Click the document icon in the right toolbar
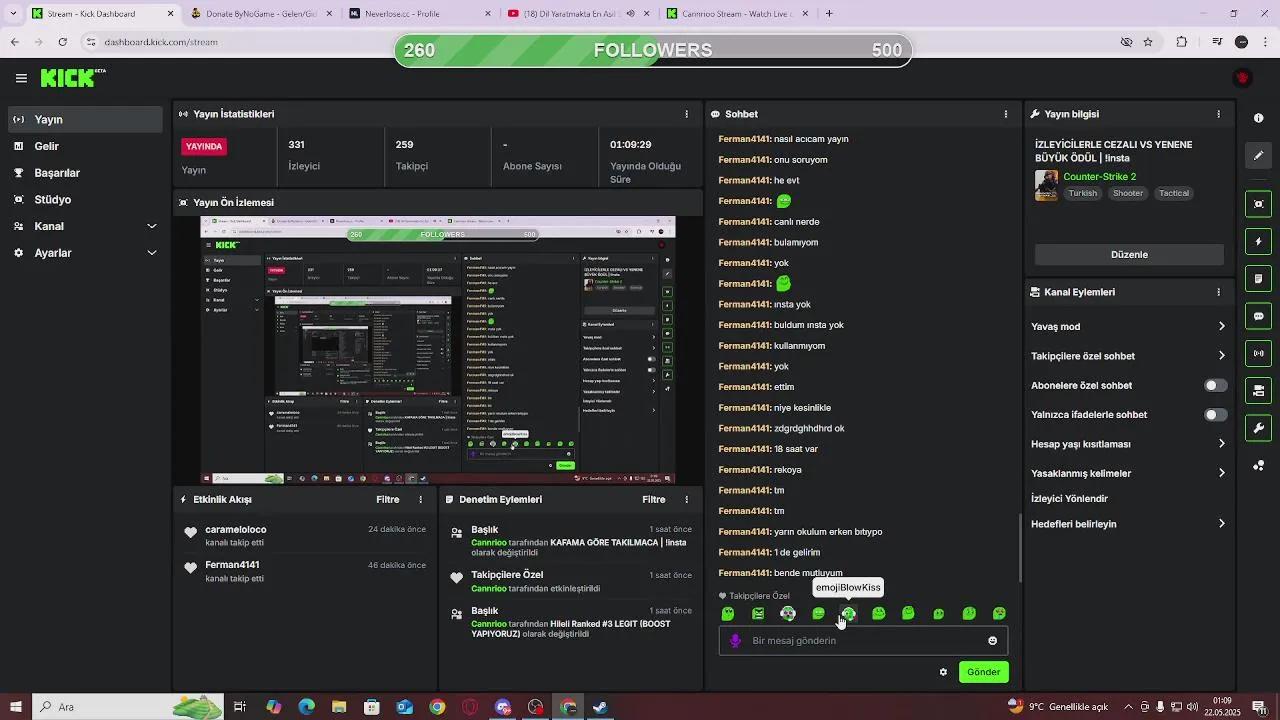The width and height of the screenshot is (1280, 720). pyautogui.click(x=1258, y=278)
